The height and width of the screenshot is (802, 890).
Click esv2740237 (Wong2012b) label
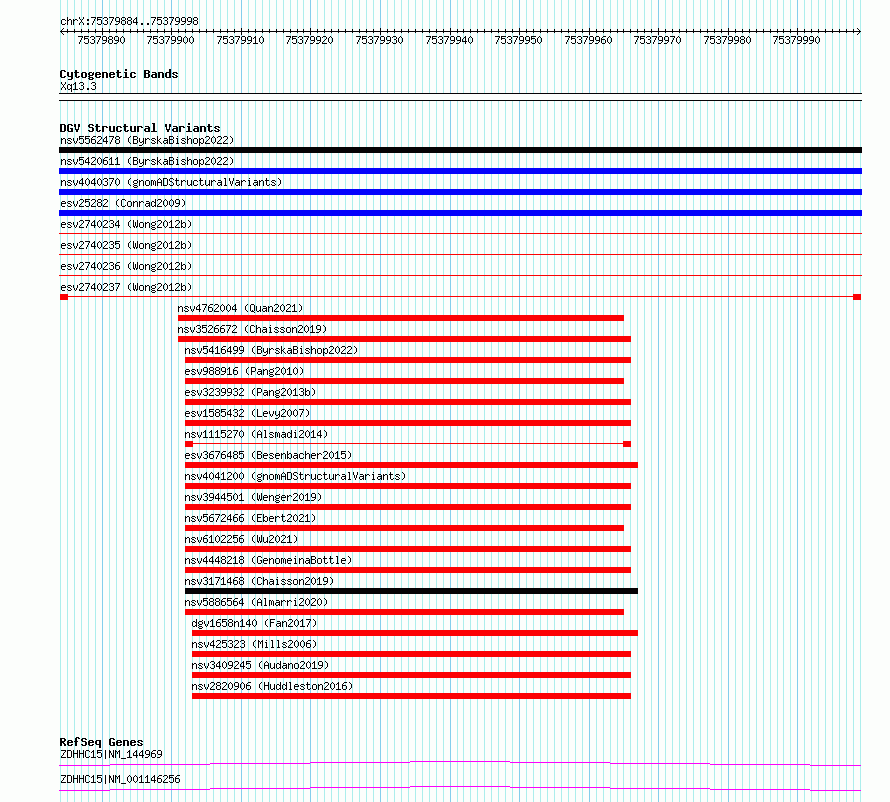(x=126, y=287)
